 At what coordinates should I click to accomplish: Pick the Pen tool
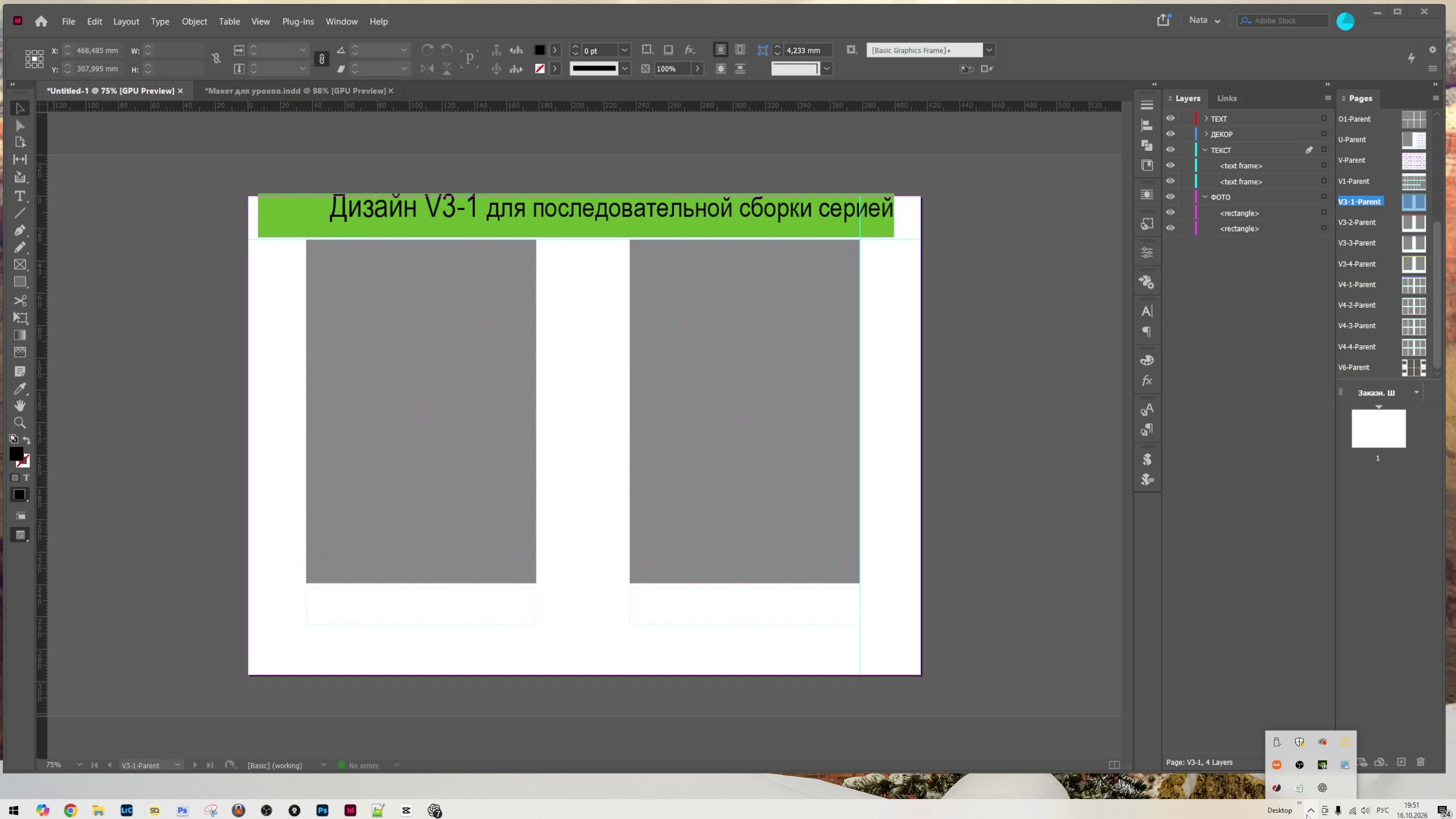(20, 230)
